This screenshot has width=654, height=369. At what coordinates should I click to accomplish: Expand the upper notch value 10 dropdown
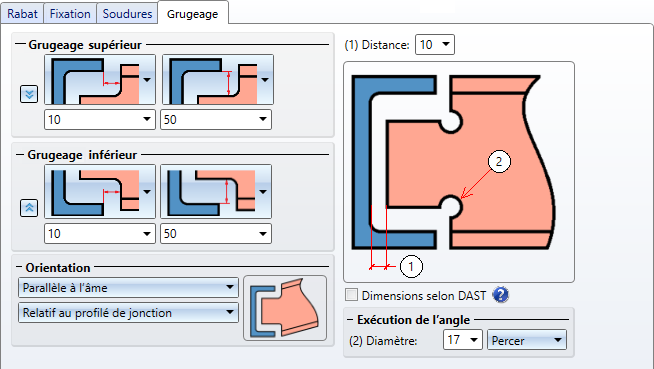click(x=100, y=120)
